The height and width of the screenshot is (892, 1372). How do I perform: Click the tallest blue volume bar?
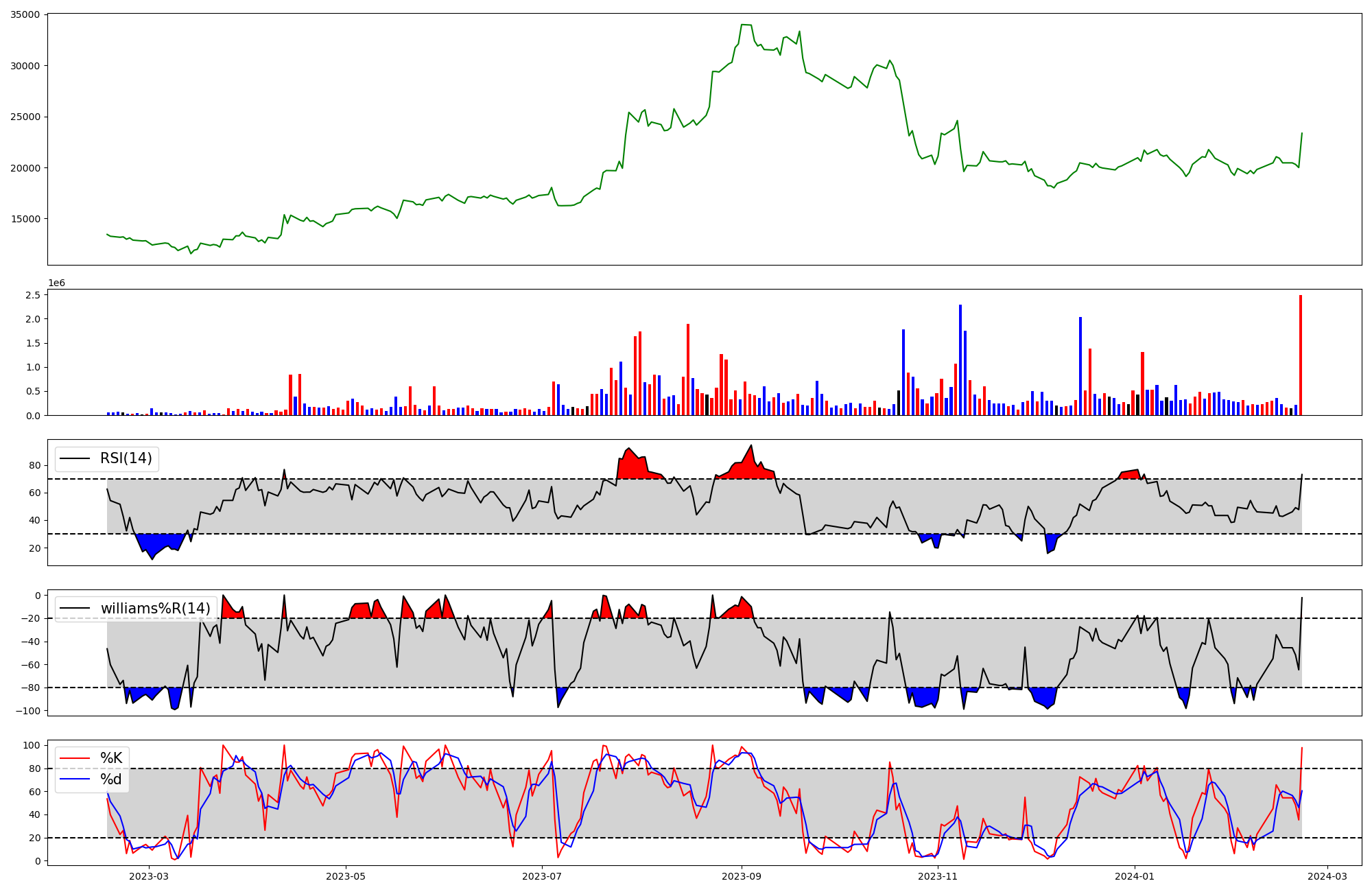960,360
